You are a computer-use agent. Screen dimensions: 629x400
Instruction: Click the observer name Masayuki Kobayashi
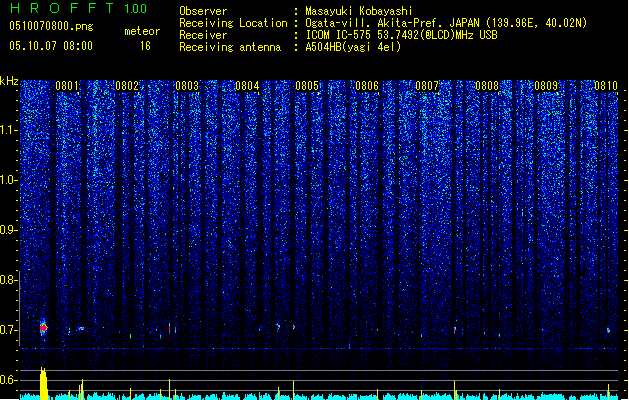359,11
